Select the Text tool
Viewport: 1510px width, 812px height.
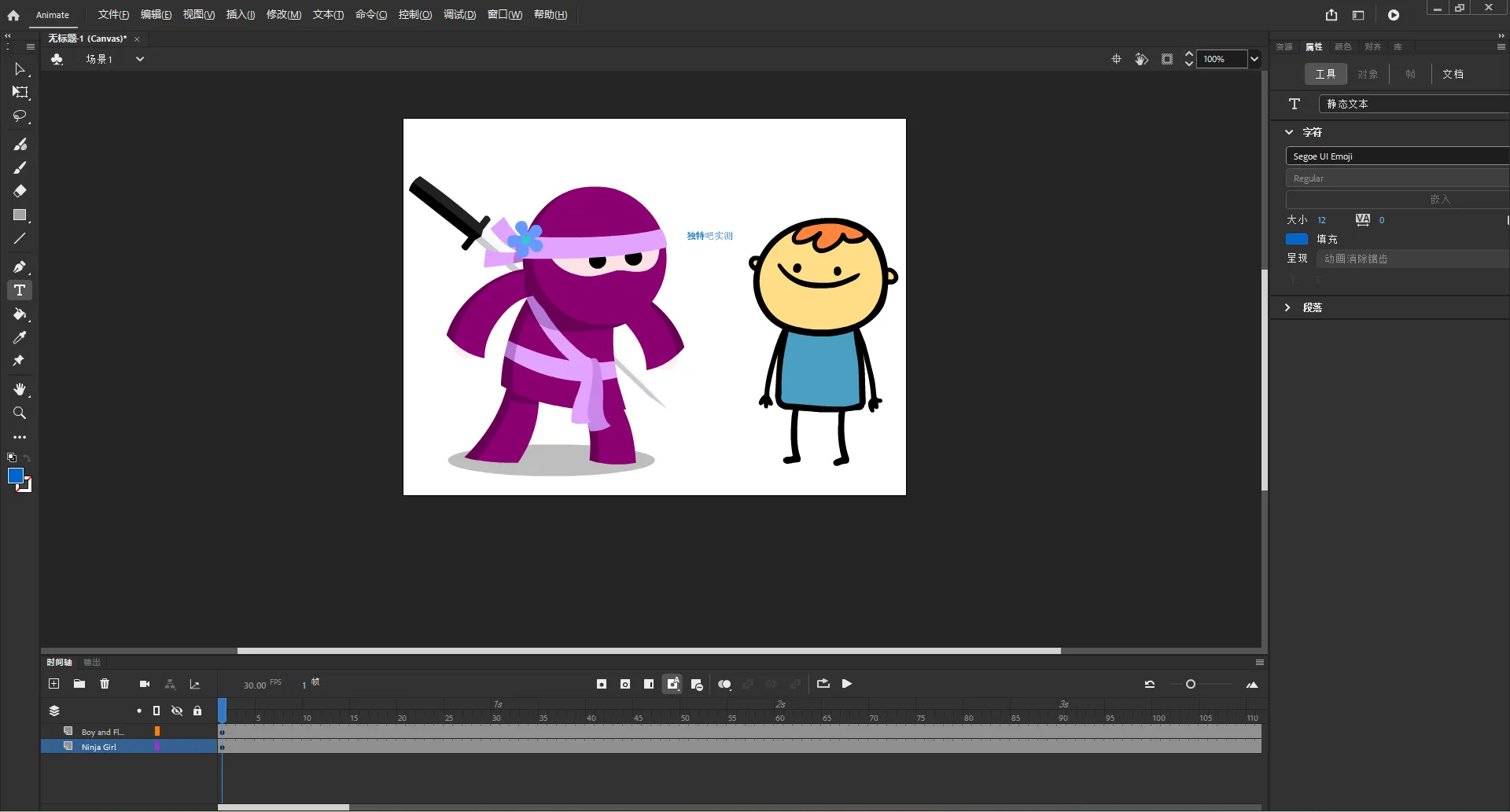[x=20, y=290]
